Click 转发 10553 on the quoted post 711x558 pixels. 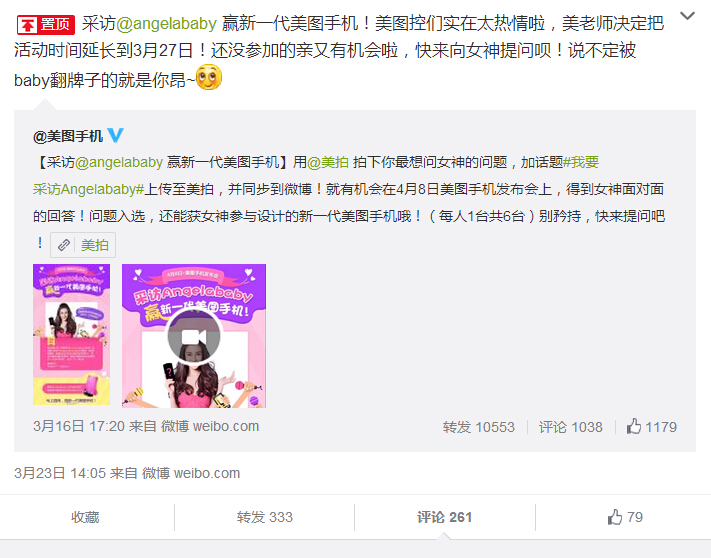[x=478, y=427]
